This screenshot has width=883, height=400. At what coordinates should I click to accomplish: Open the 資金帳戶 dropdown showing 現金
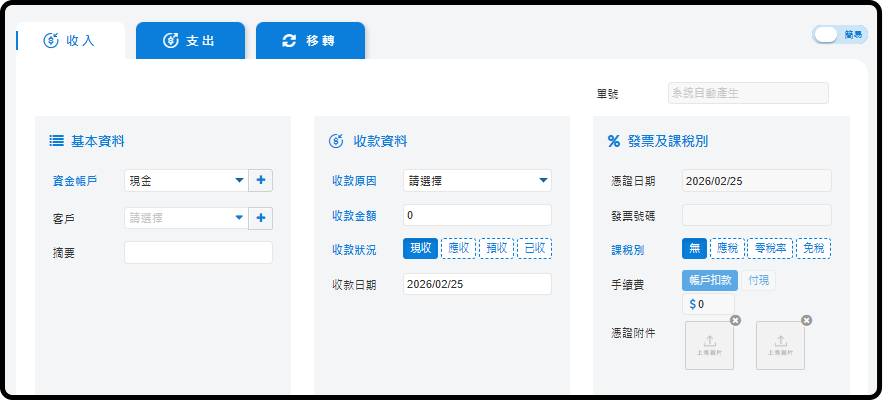click(x=186, y=181)
